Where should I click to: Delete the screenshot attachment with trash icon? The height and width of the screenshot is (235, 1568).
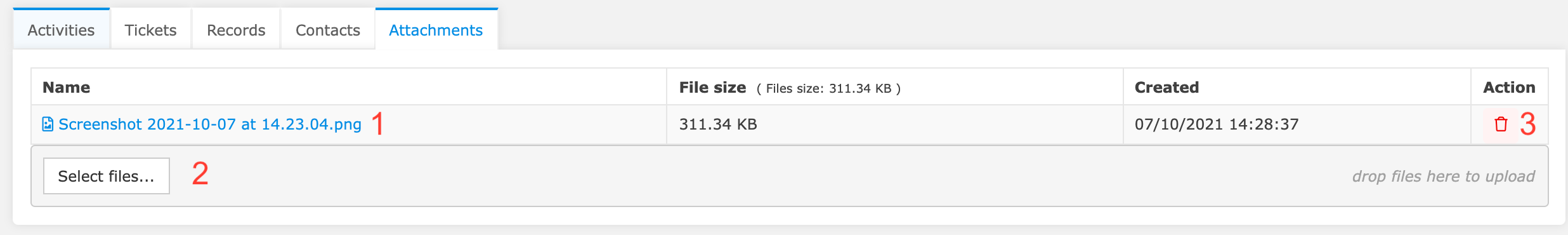(x=1500, y=124)
